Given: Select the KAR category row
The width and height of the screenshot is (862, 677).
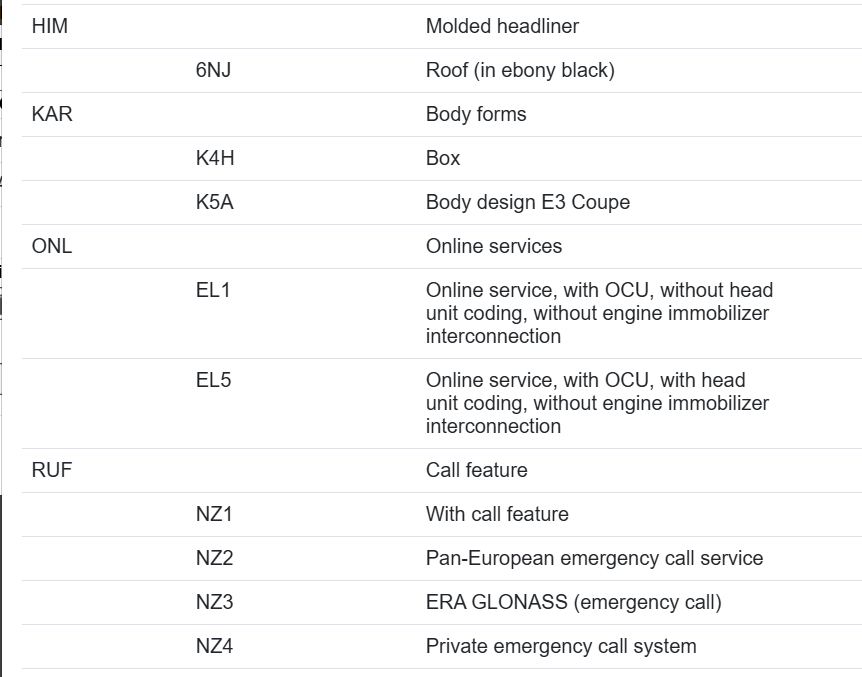Looking at the screenshot, I should click(442, 114).
